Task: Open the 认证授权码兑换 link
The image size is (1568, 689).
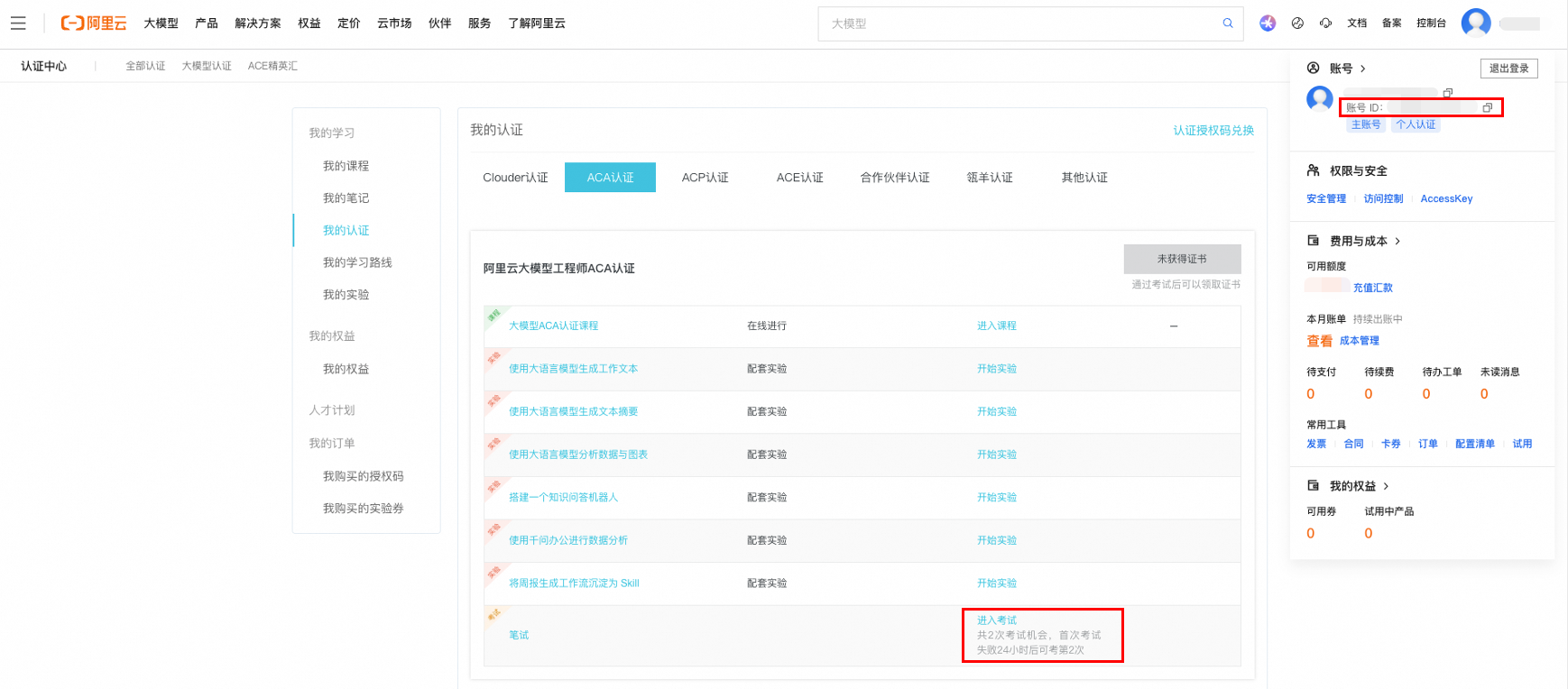Action: [1213, 131]
